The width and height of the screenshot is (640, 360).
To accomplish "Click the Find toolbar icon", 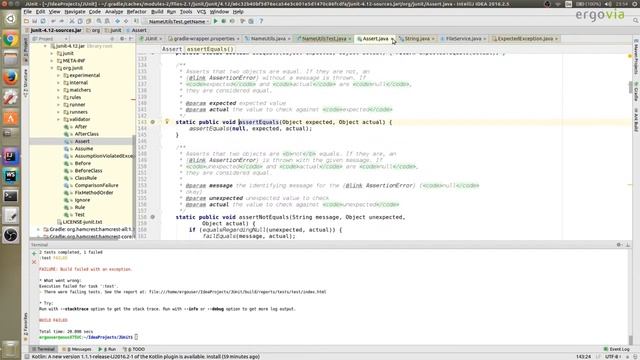I will point(99,21).
